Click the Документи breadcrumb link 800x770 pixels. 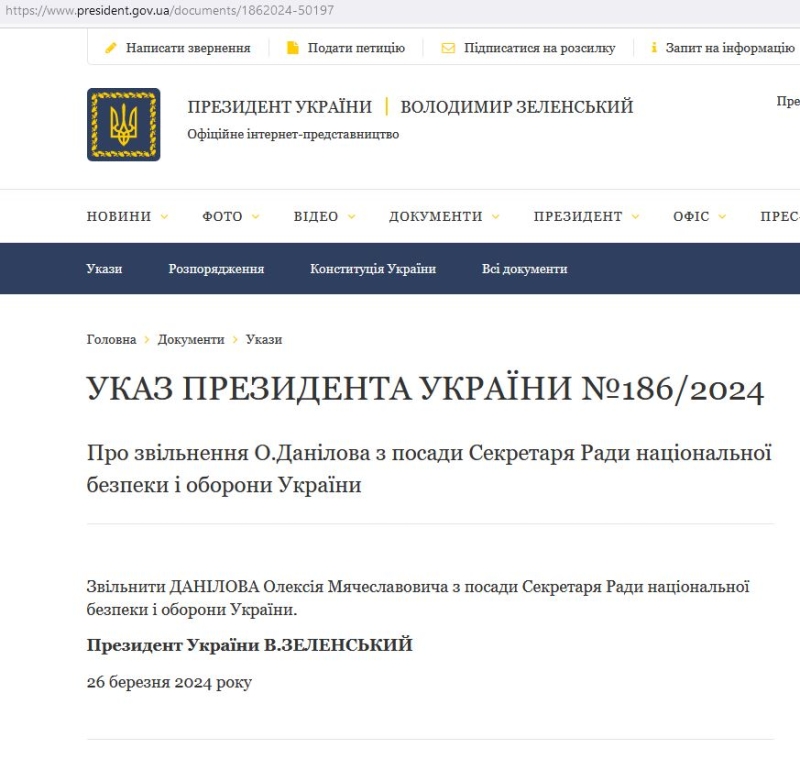pos(191,340)
